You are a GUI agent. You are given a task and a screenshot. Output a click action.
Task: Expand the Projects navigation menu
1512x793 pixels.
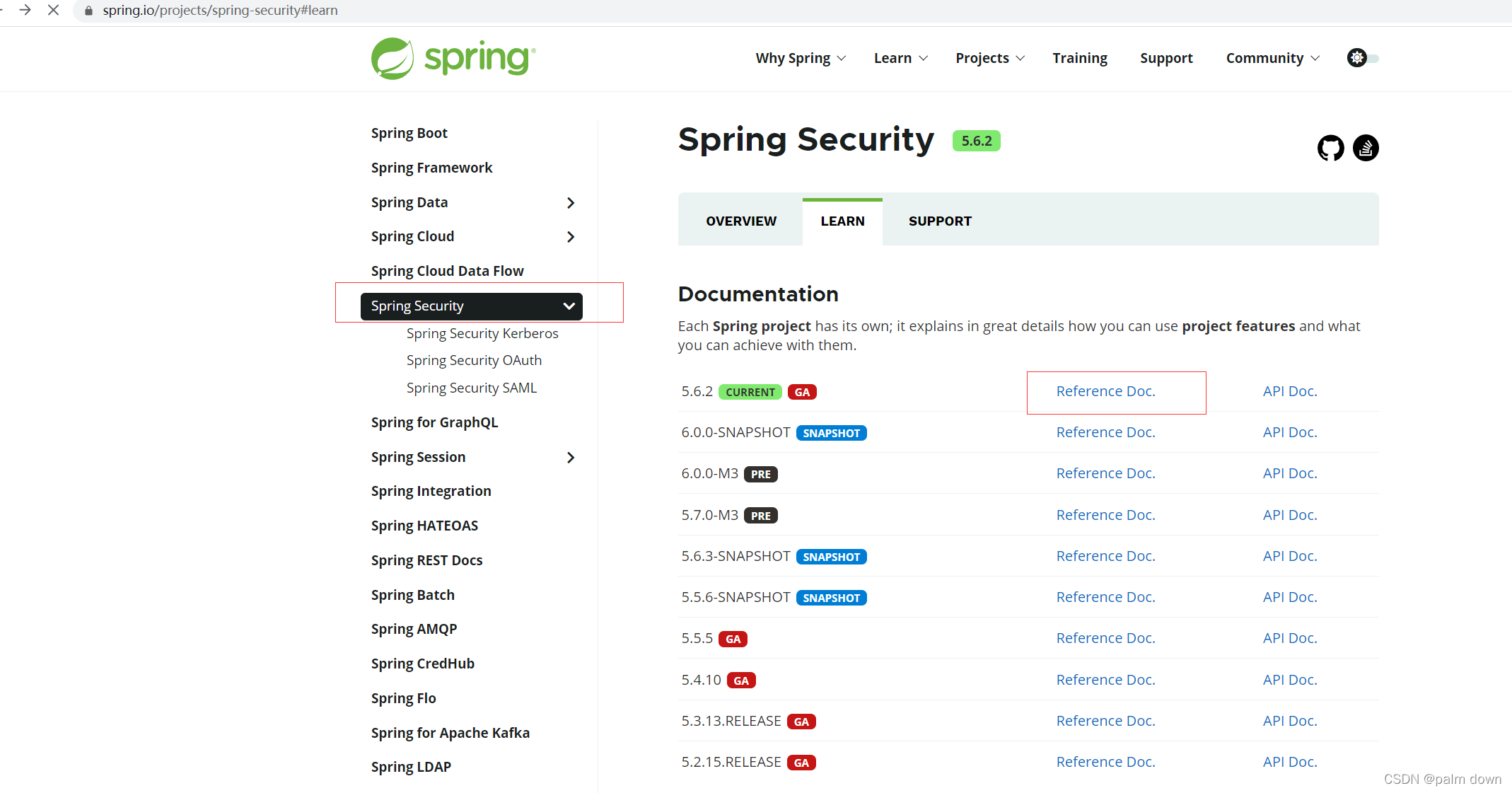click(x=990, y=58)
